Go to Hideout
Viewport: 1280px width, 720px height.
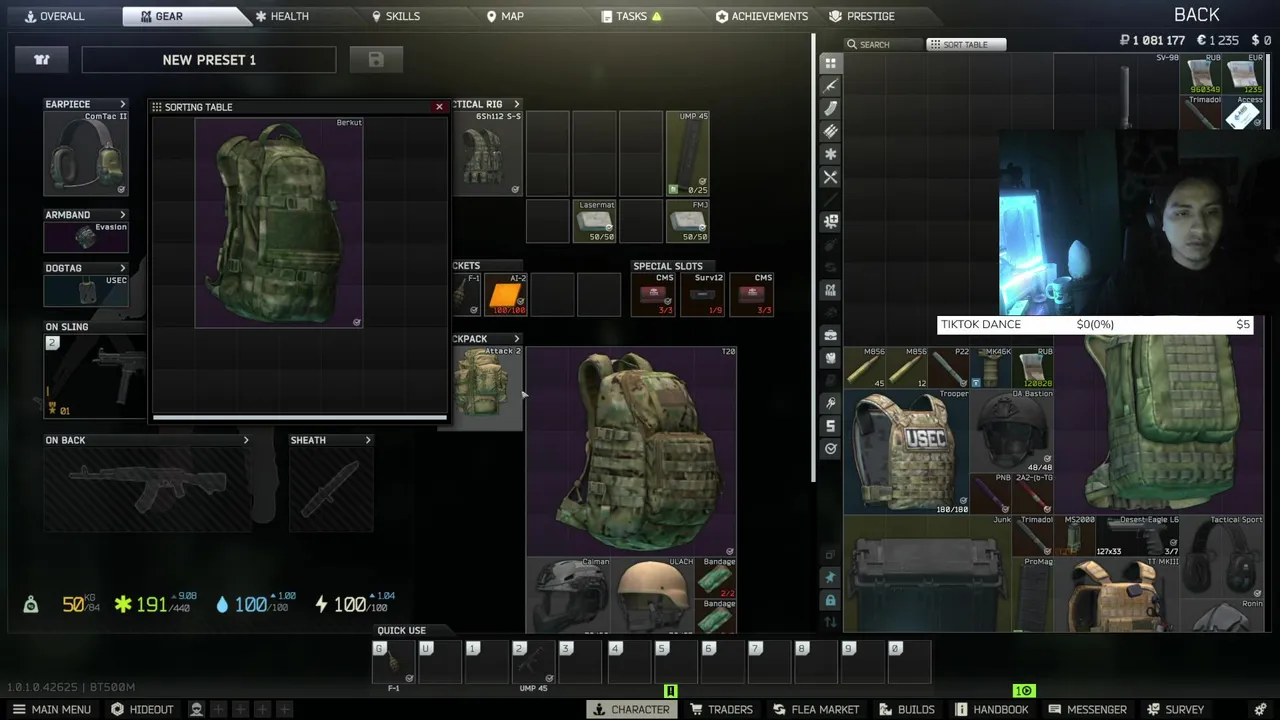point(142,710)
